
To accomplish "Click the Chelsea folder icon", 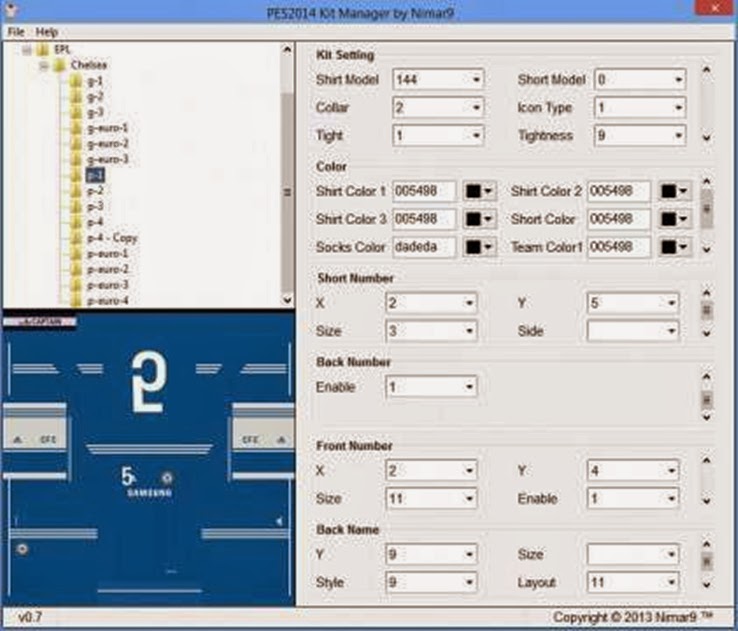I will pyautogui.click(x=59, y=64).
